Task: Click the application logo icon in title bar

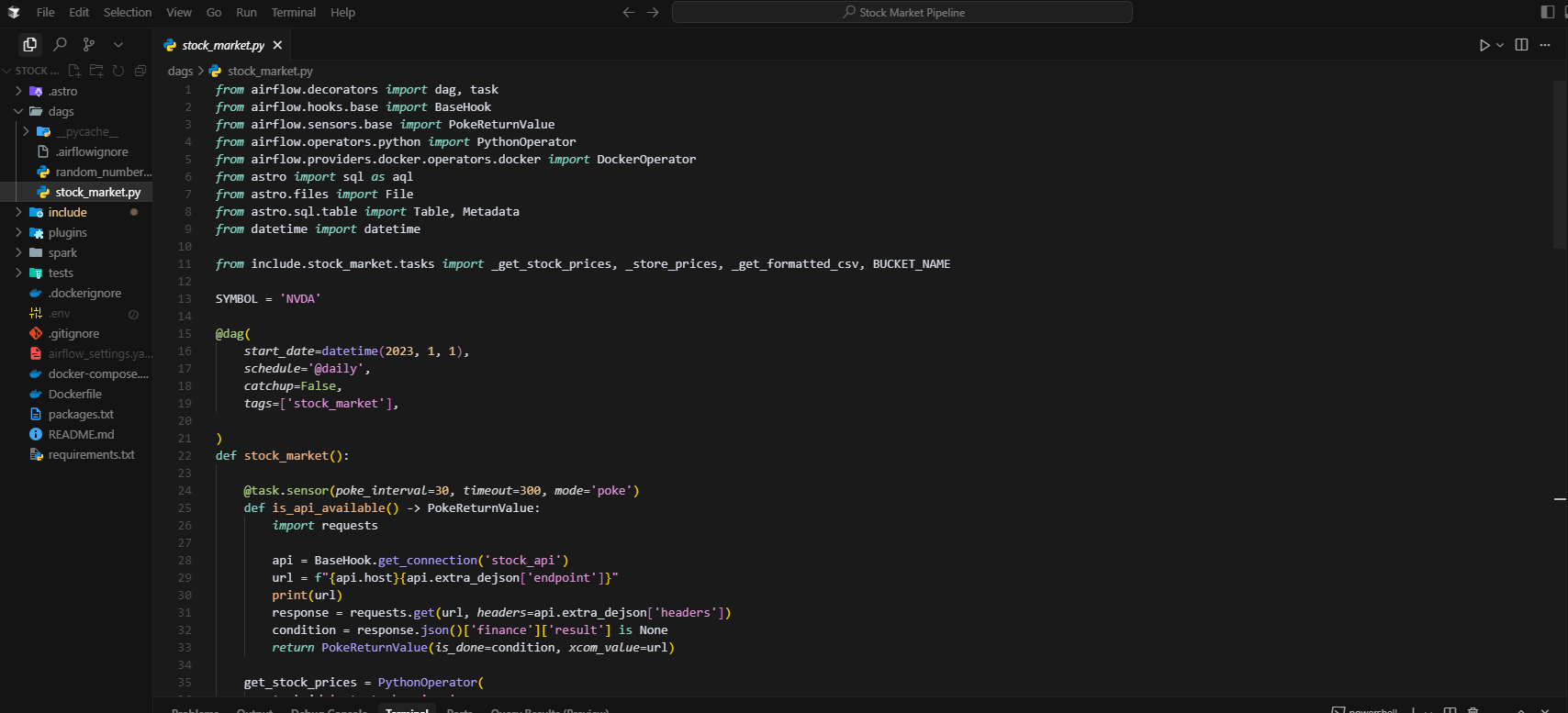Action: (14, 12)
